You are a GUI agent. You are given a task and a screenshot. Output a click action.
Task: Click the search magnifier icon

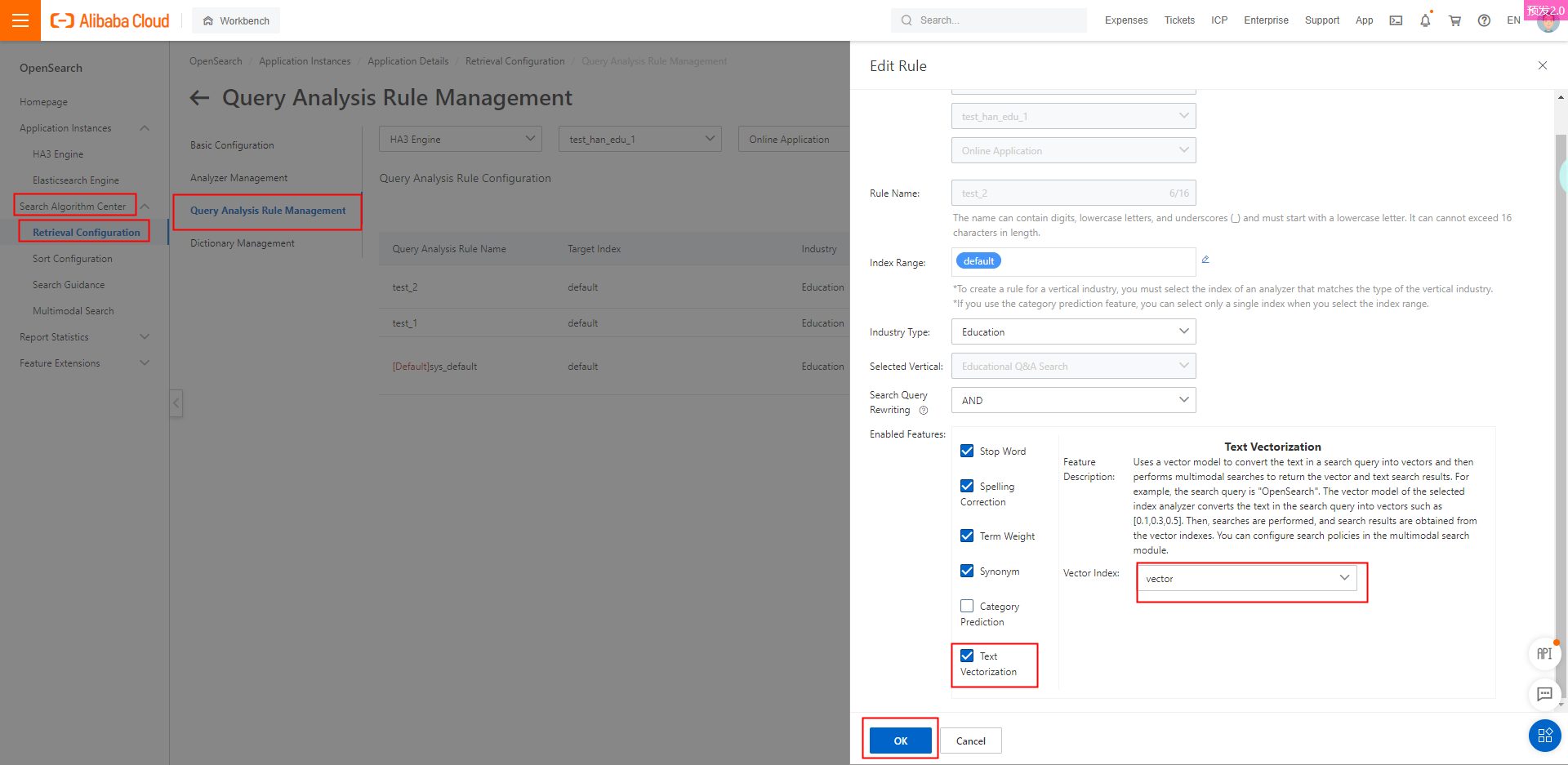tap(906, 20)
